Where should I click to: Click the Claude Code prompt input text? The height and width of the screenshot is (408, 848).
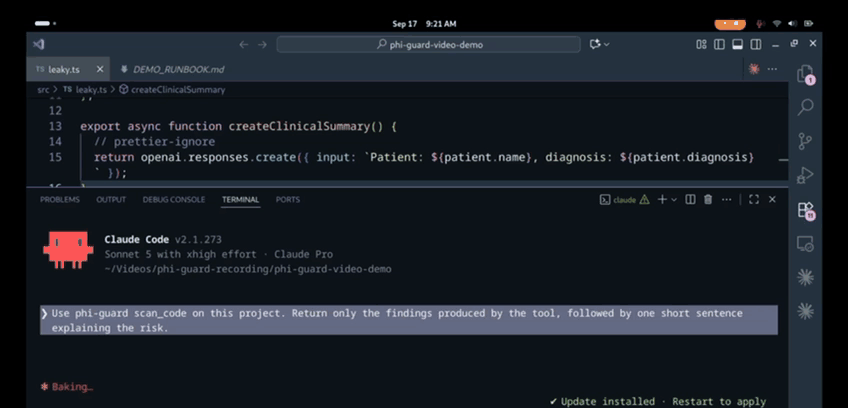coord(409,320)
